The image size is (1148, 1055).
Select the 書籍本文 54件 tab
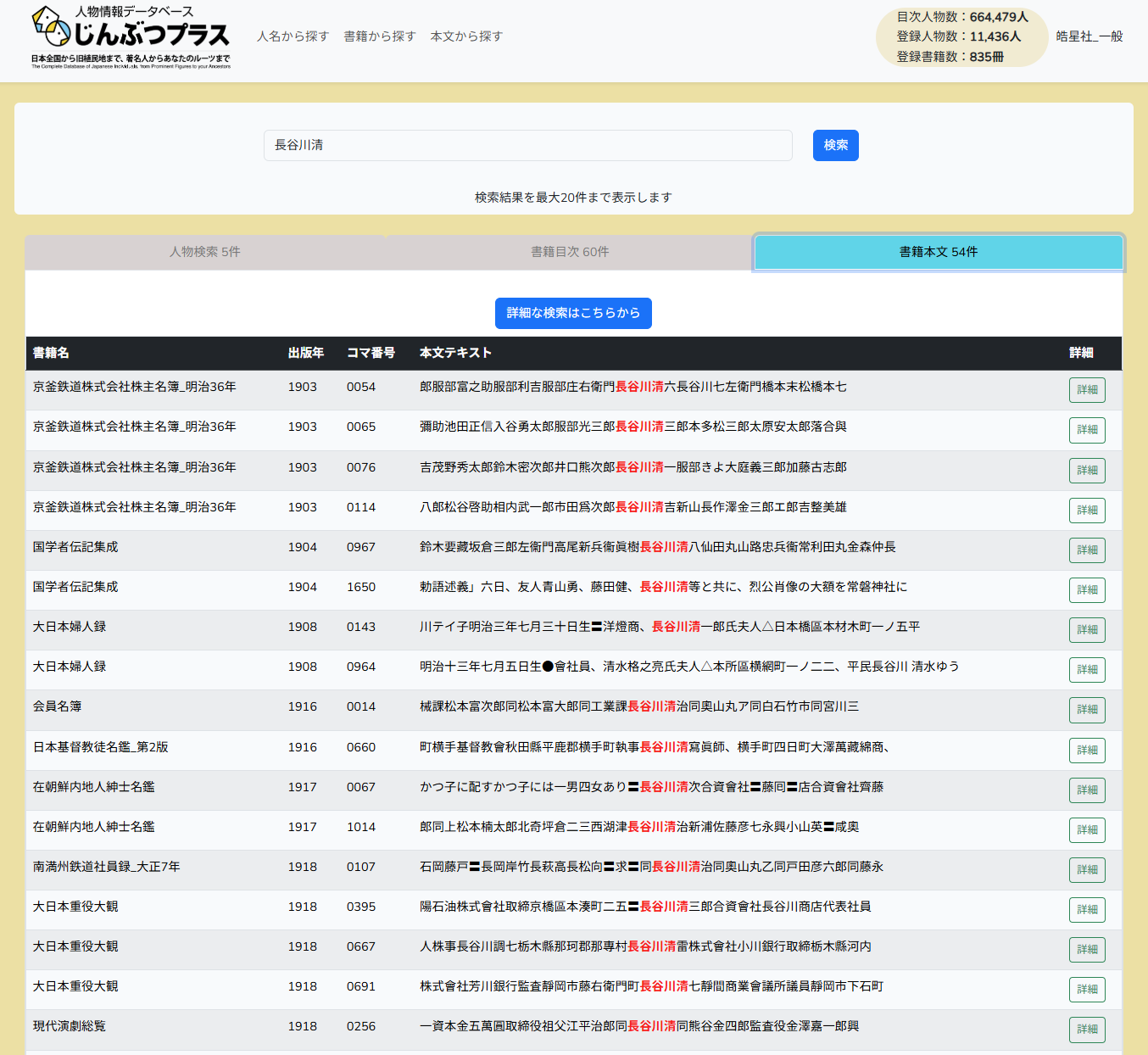click(x=938, y=252)
